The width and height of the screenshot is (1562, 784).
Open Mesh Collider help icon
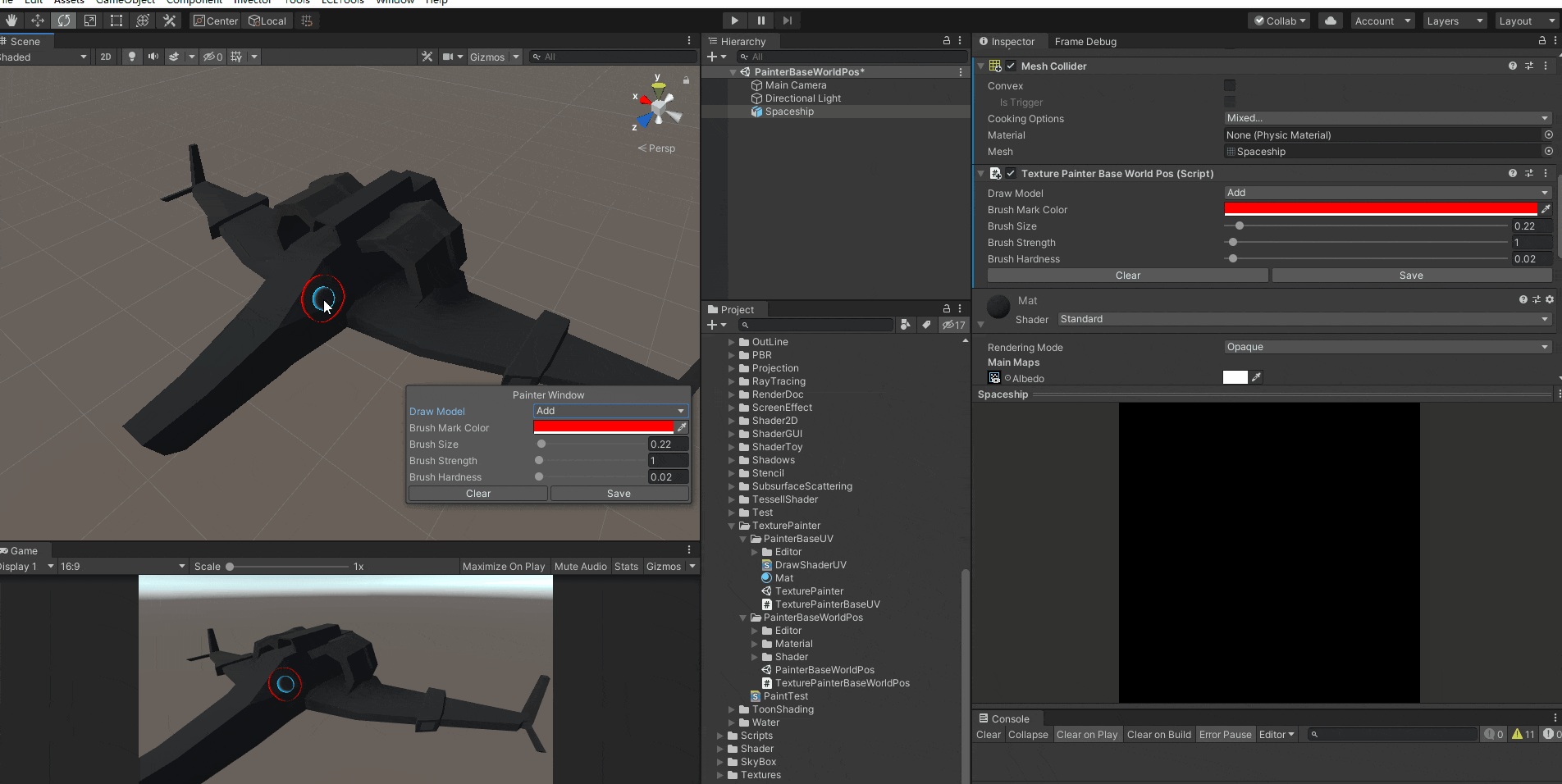(x=1512, y=66)
